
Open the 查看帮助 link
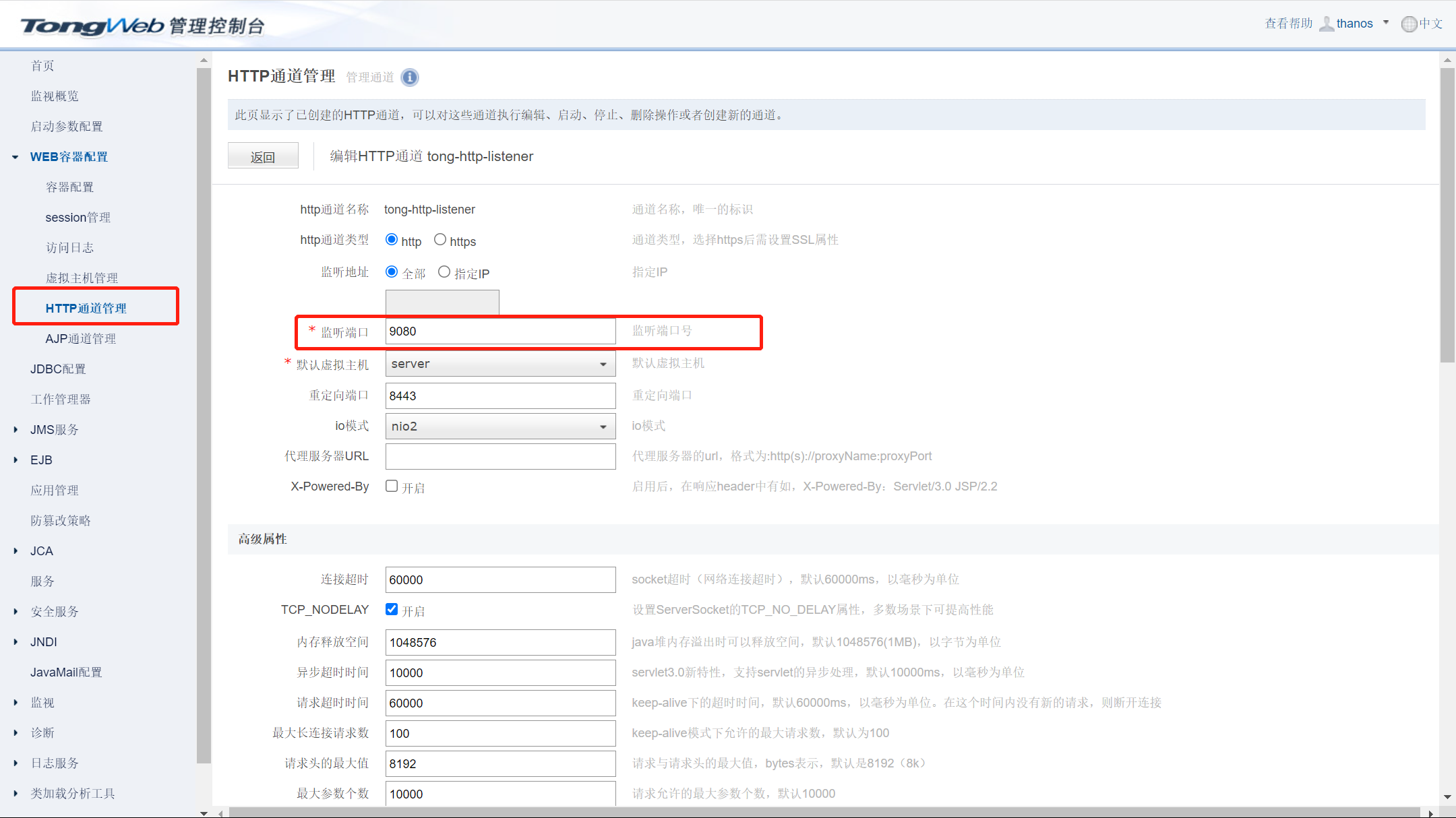(1288, 22)
